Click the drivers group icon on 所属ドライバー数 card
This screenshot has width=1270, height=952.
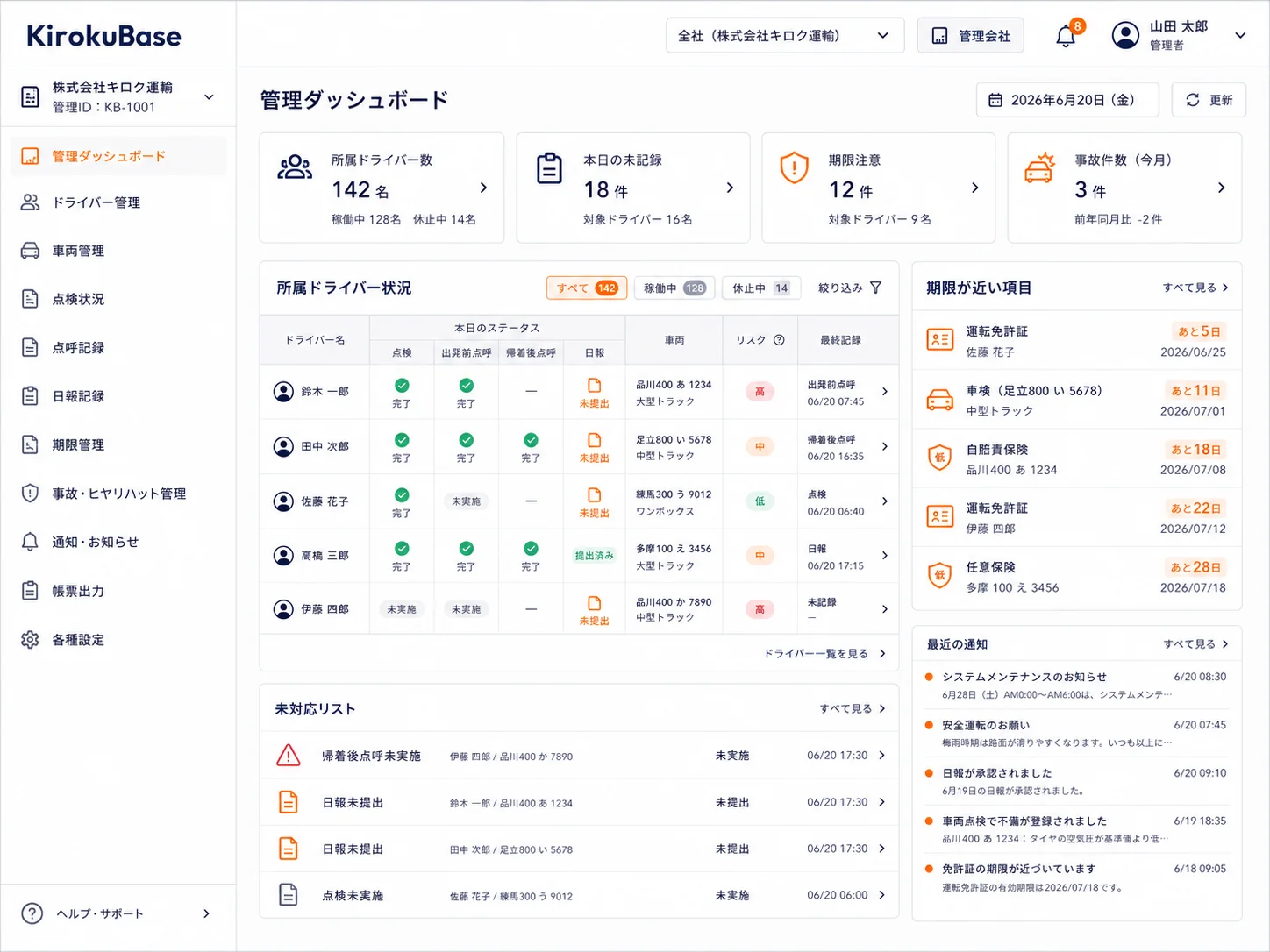(x=295, y=167)
